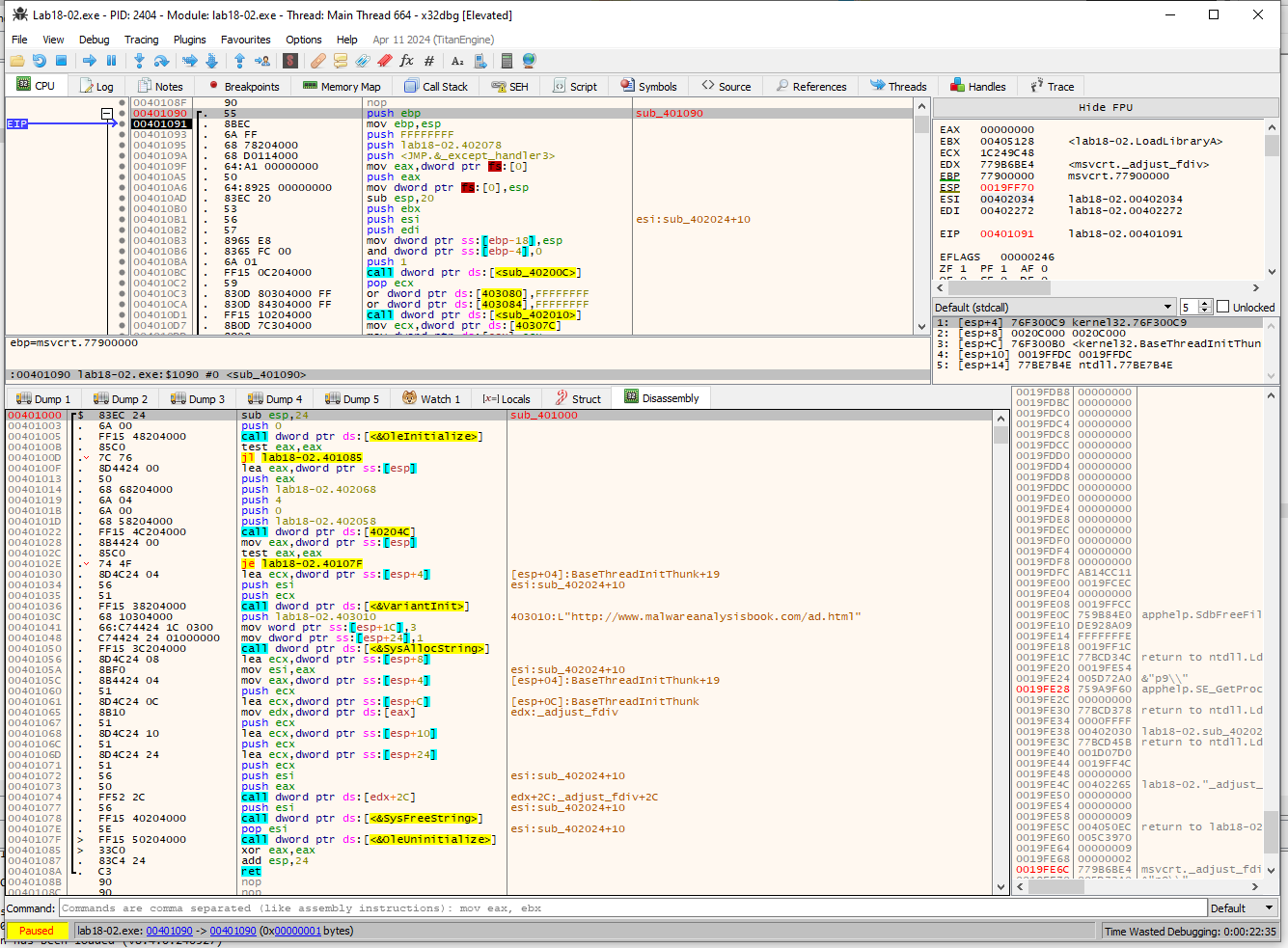This screenshot has height=948, width=1288.
Task: Click right arrow of registers horizontal scrollbar
Action: pos(1255,287)
